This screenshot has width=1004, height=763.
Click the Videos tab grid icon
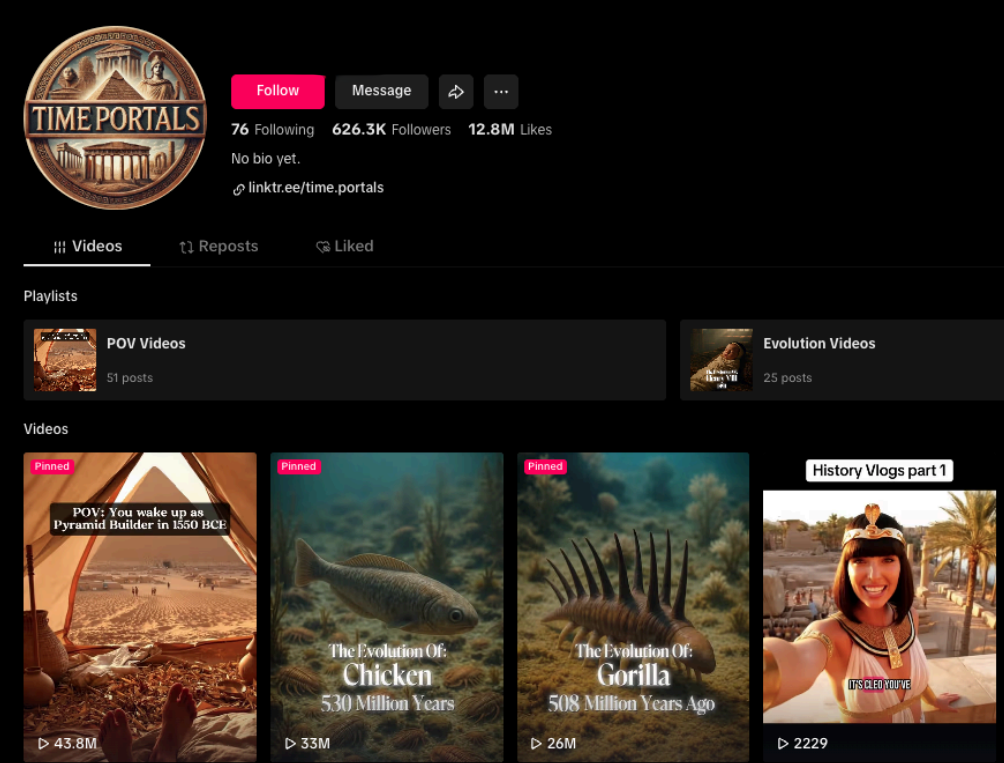[60, 247]
